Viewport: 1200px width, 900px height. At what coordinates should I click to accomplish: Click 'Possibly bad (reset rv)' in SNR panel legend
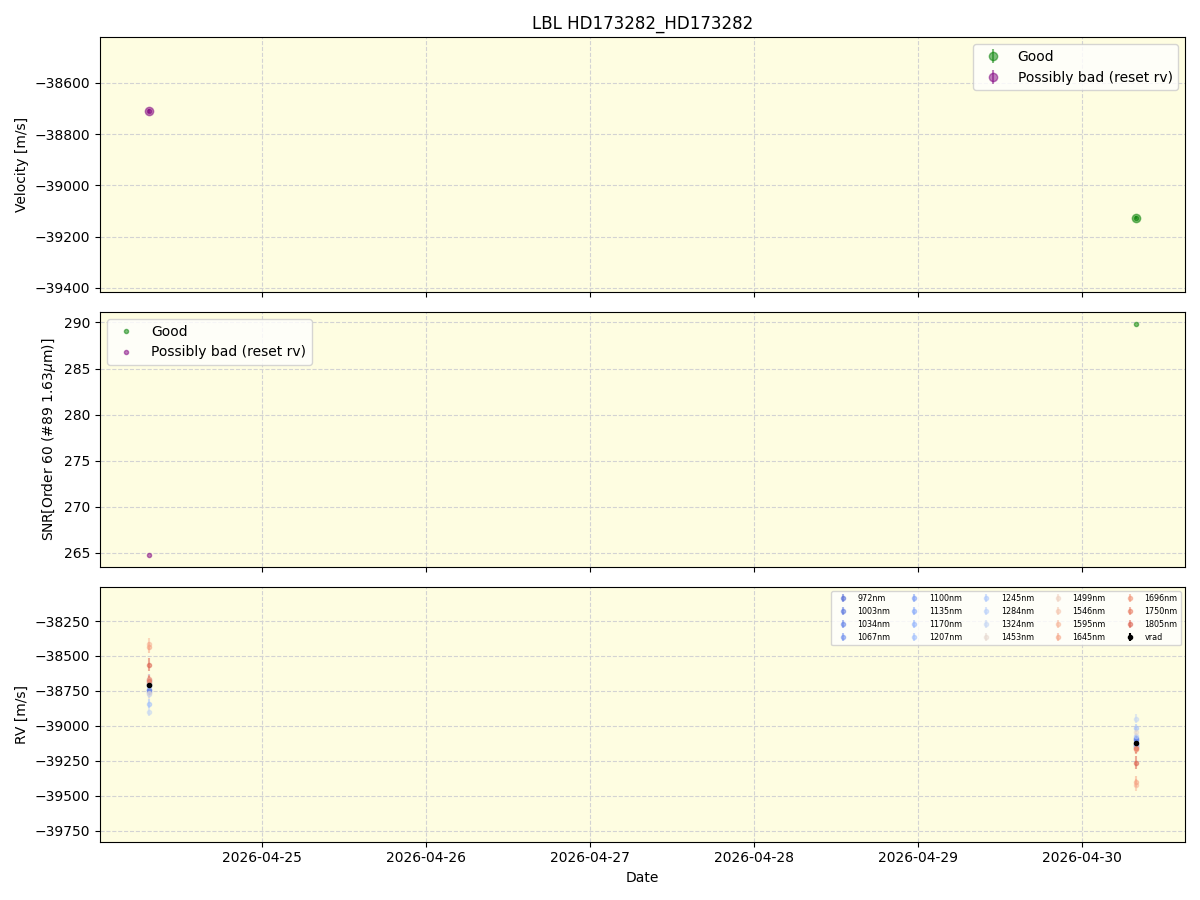point(228,351)
